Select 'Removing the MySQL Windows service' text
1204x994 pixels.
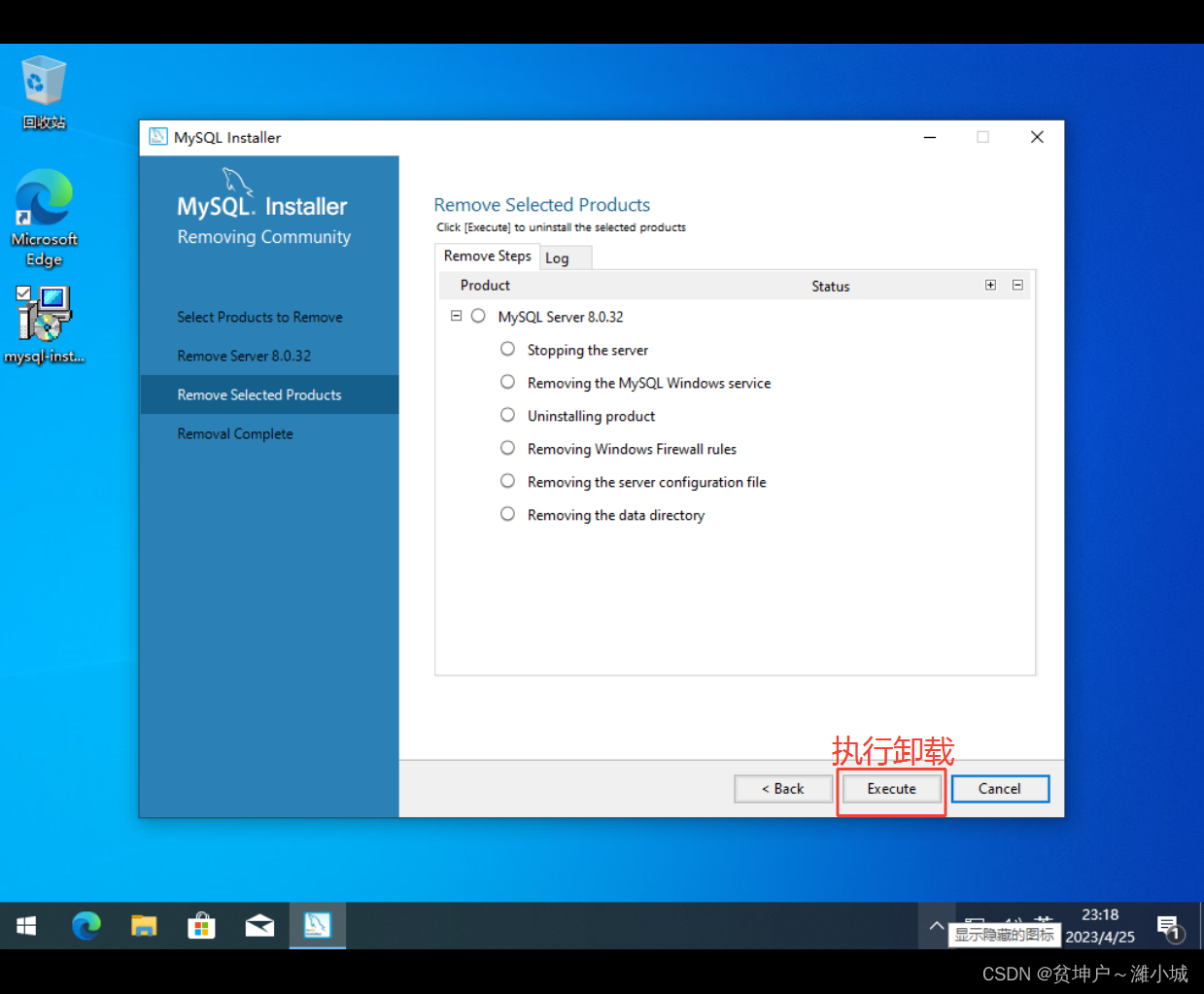tap(649, 383)
